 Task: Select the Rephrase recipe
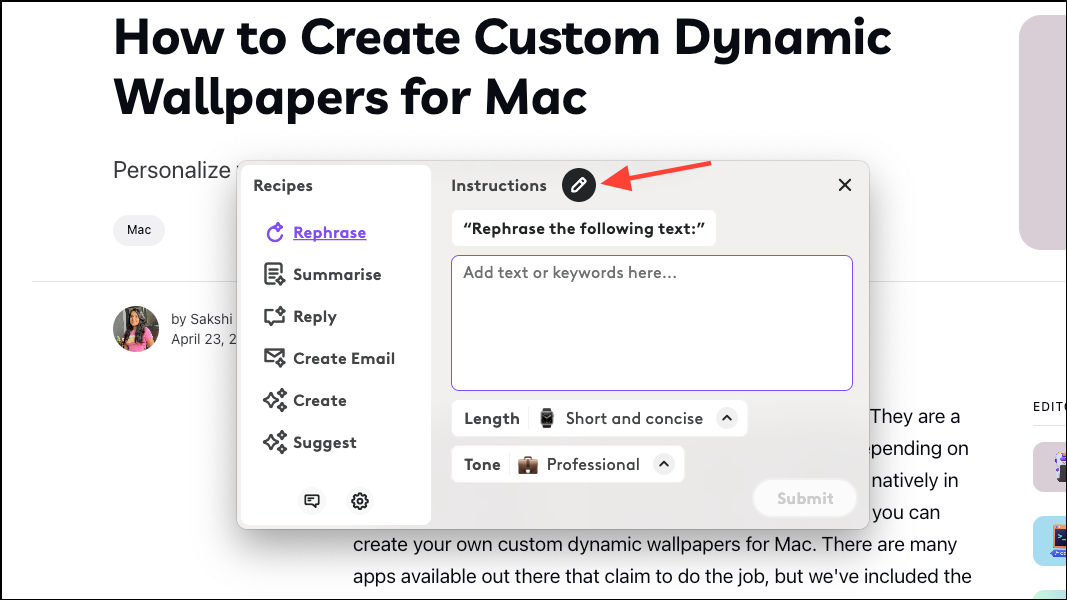(329, 233)
